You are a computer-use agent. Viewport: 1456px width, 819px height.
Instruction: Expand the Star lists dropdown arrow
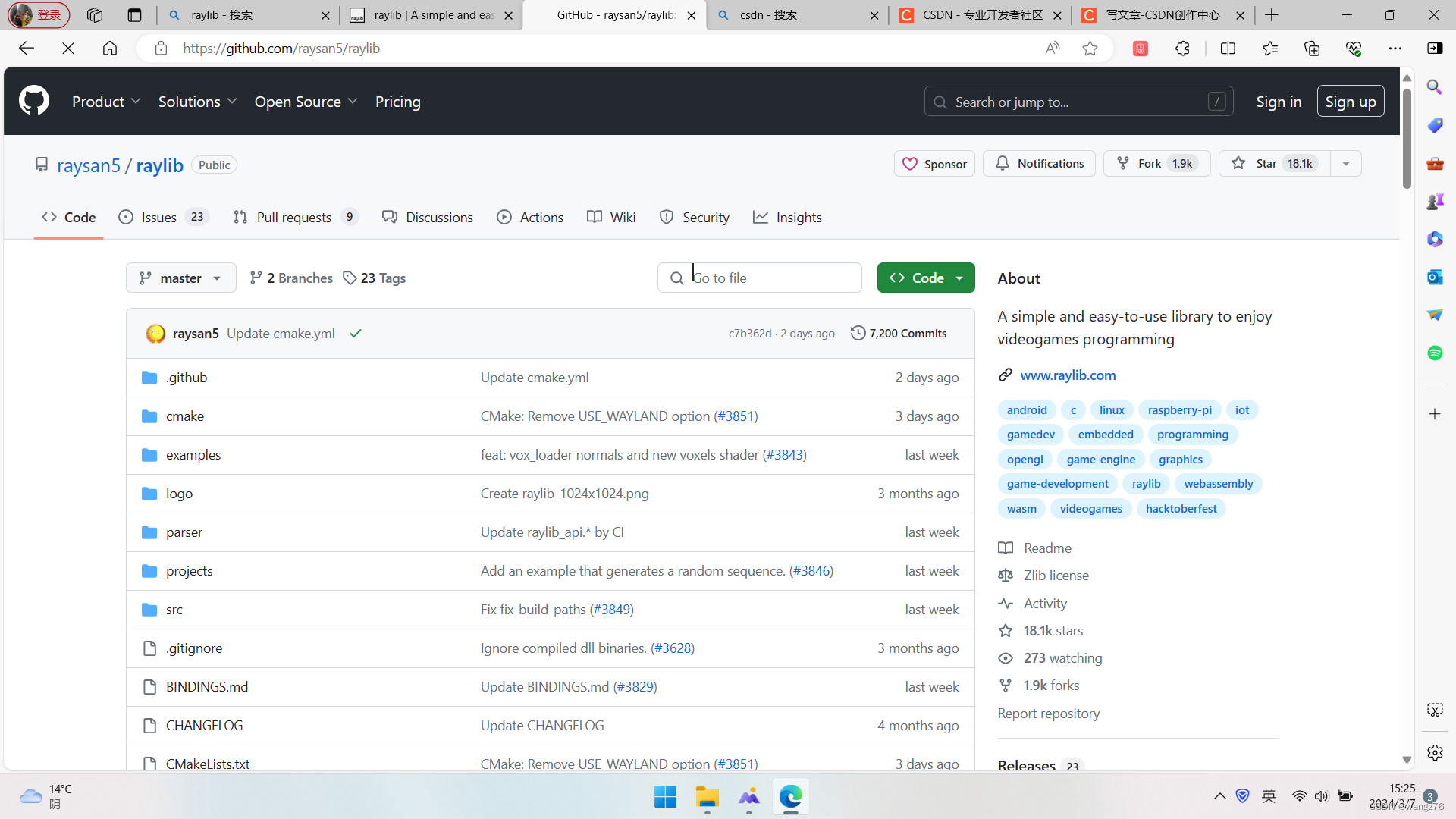point(1346,164)
